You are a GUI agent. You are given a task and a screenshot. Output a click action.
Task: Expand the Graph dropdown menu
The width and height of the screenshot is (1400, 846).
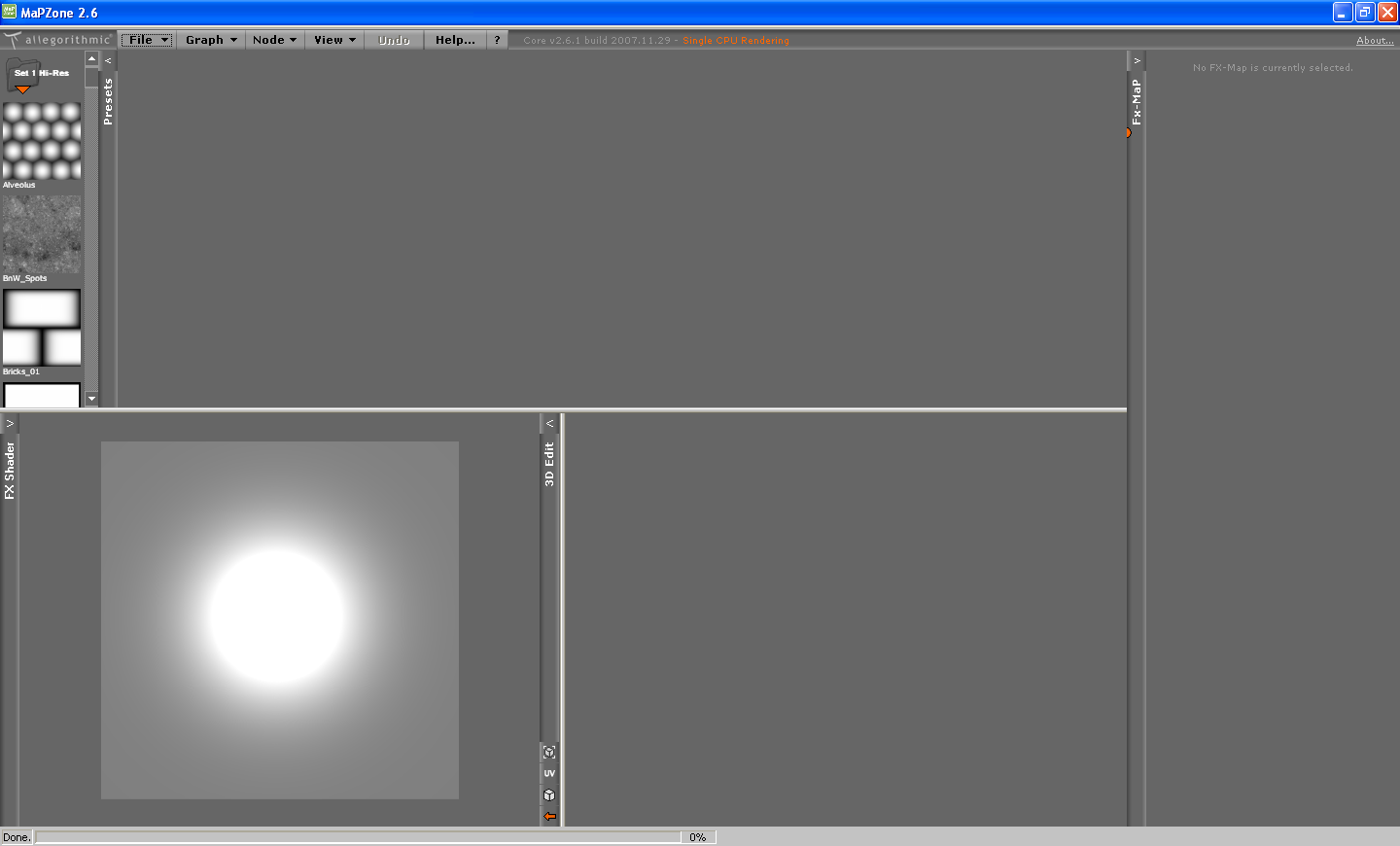tap(211, 40)
